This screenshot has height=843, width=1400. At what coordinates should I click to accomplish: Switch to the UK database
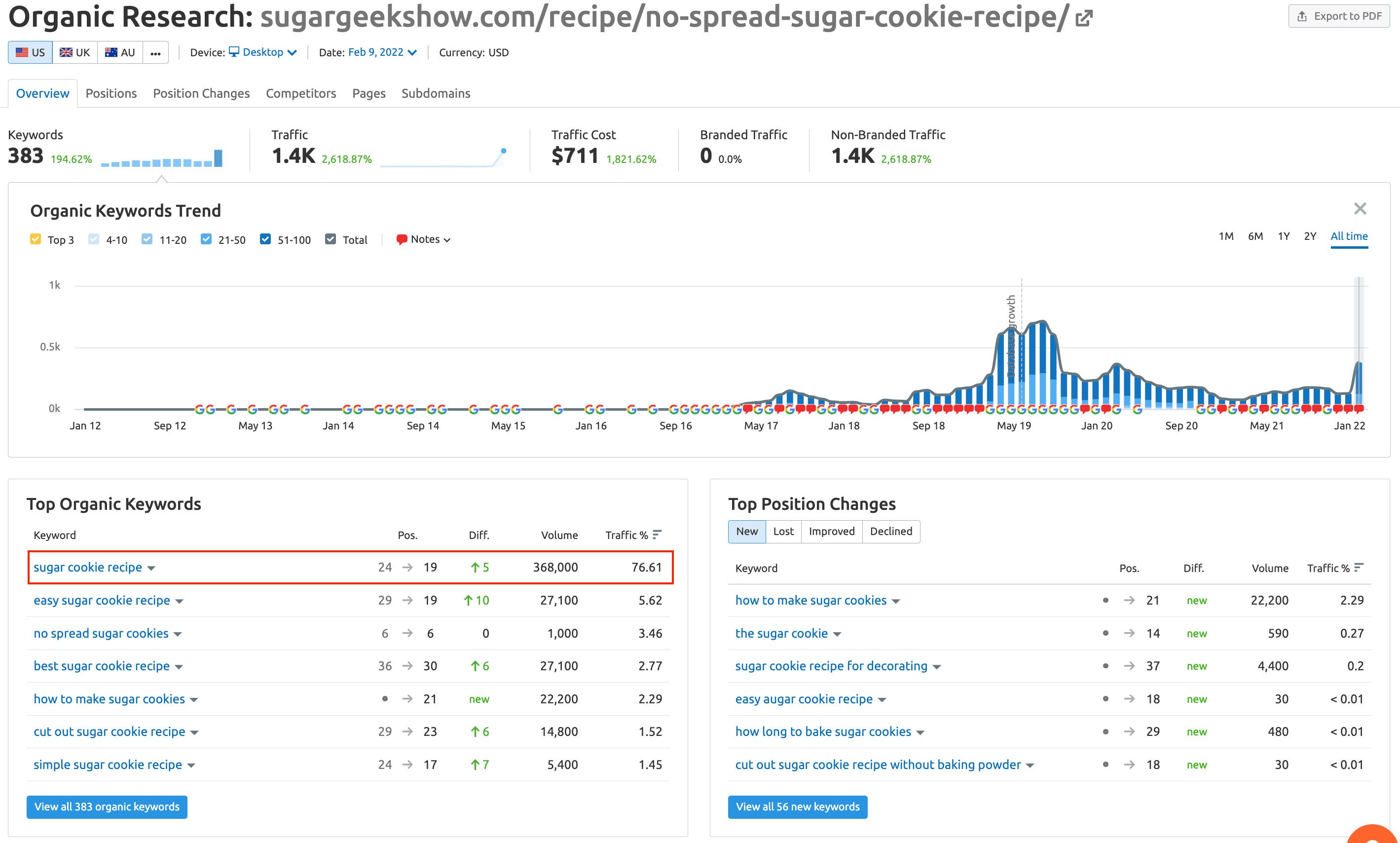[75, 52]
